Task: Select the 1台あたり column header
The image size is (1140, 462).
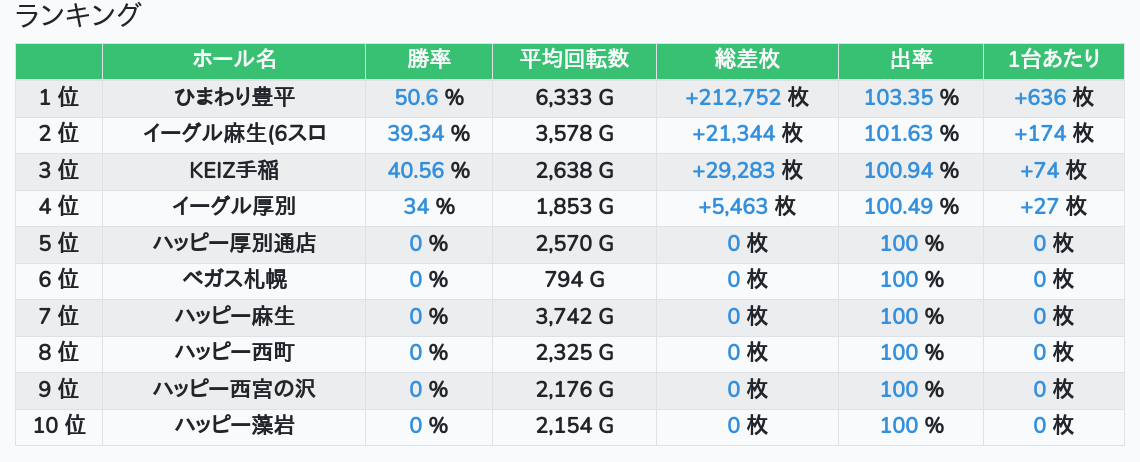Action: click(1054, 60)
